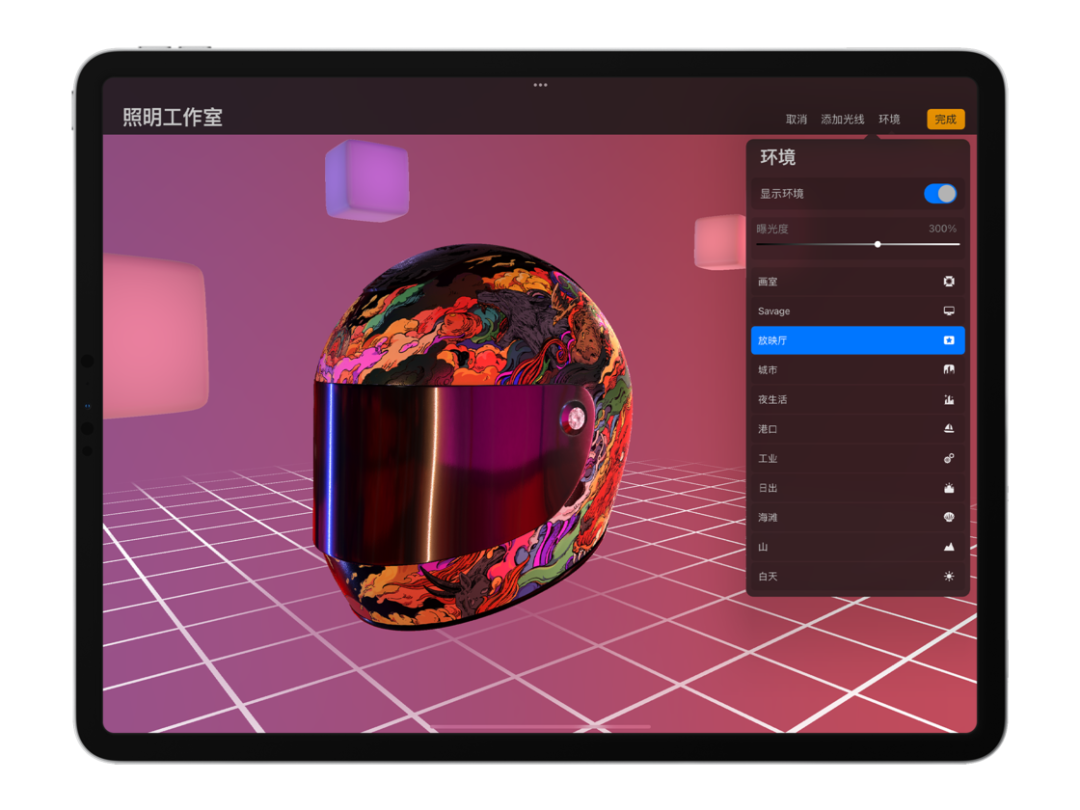The height and width of the screenshot is (810, 1080).
Task: Click the 照明工作室 title
Action: coord(173,117)
